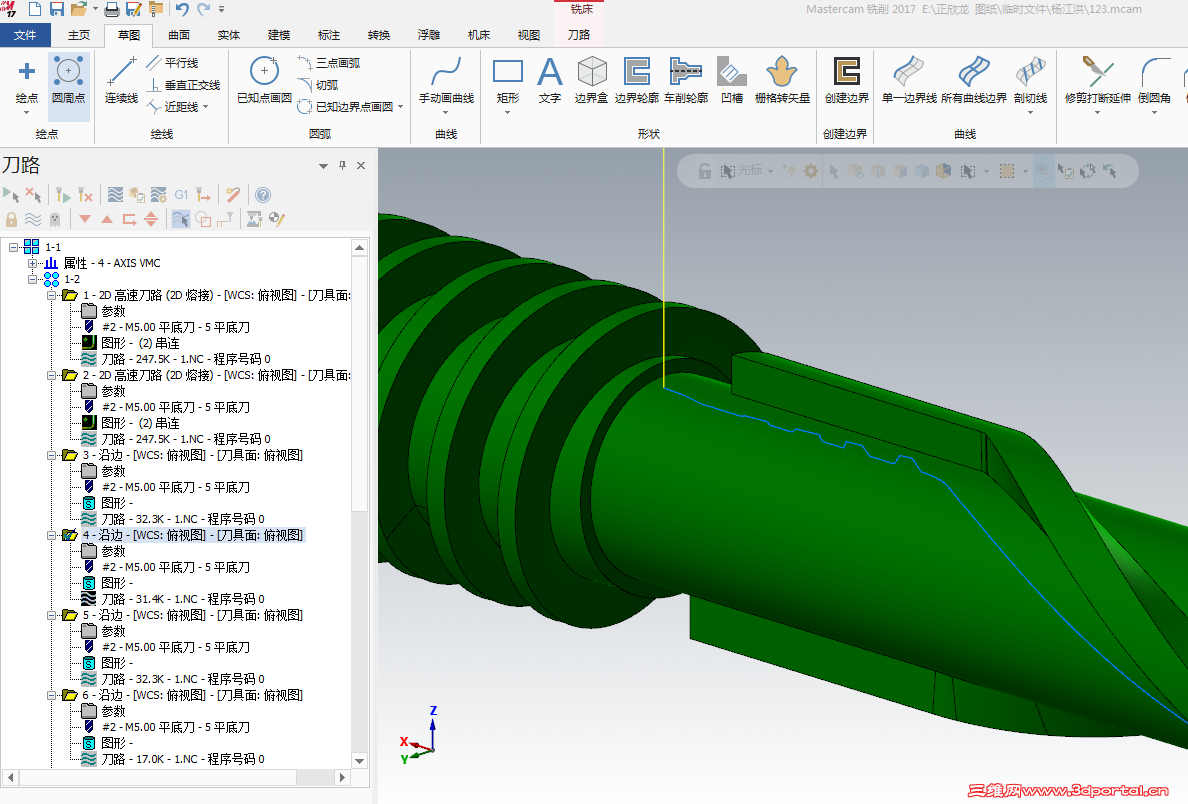Open the 文件 file menu
Image resolution: width=1188 pixels, height=804 pixels.
(25, 35)
